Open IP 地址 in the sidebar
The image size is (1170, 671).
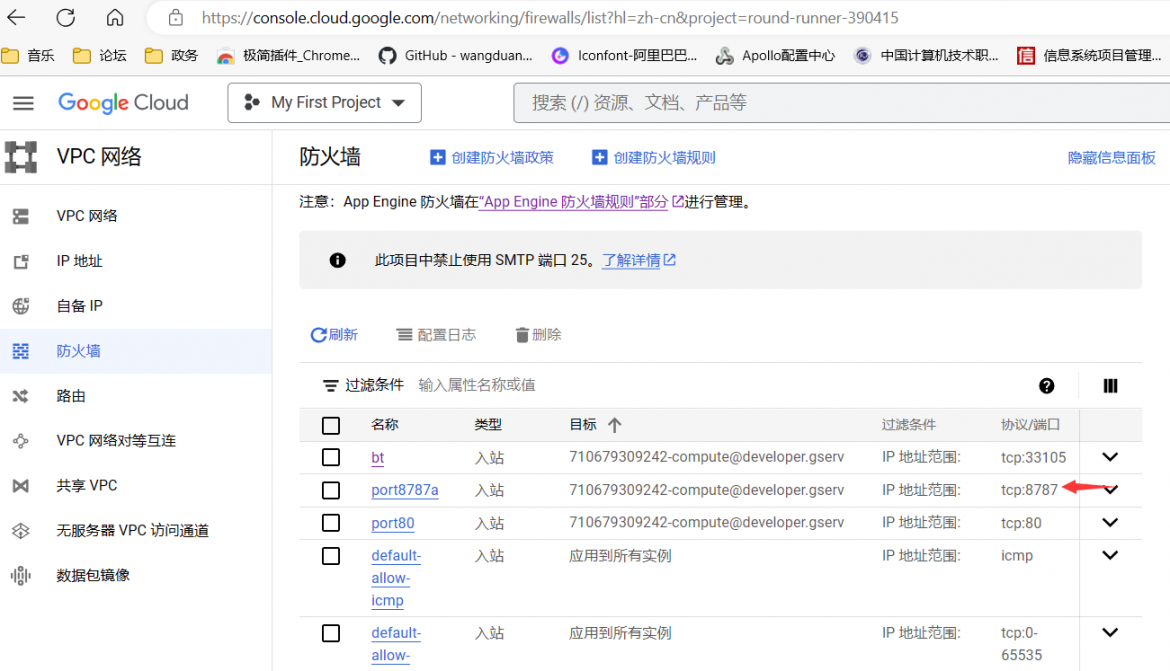tap(79, 261)
